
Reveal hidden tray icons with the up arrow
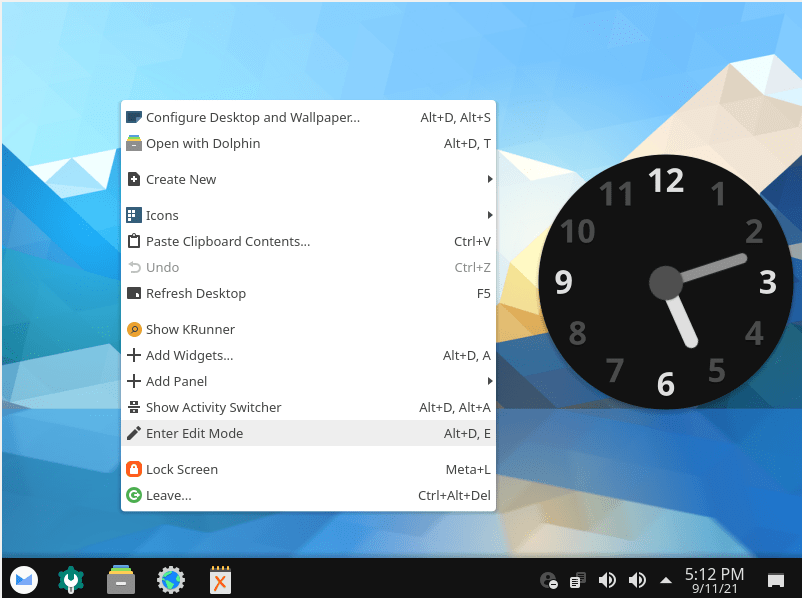(665, 579)
